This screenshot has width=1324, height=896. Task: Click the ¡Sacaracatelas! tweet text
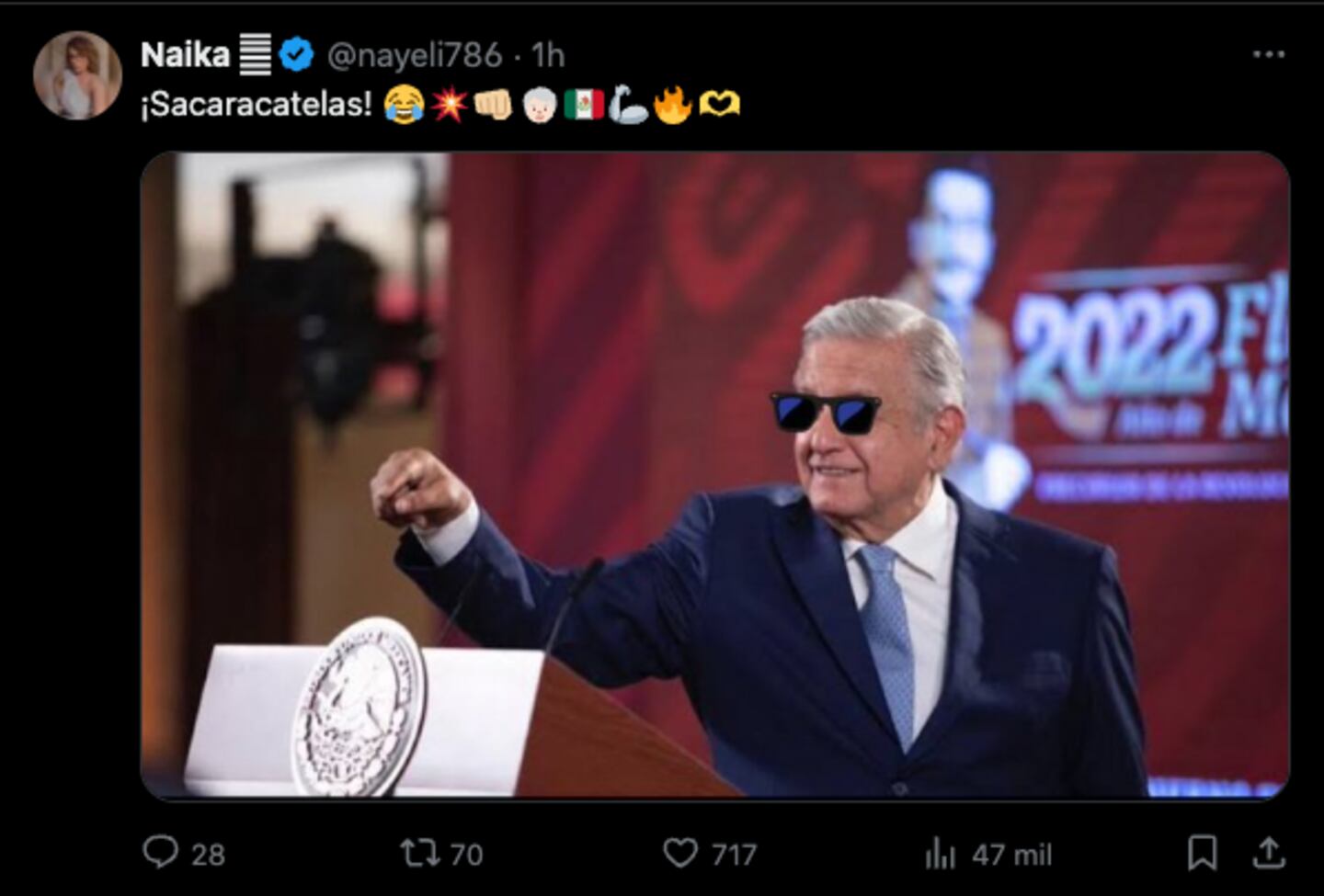pos(257,106)
